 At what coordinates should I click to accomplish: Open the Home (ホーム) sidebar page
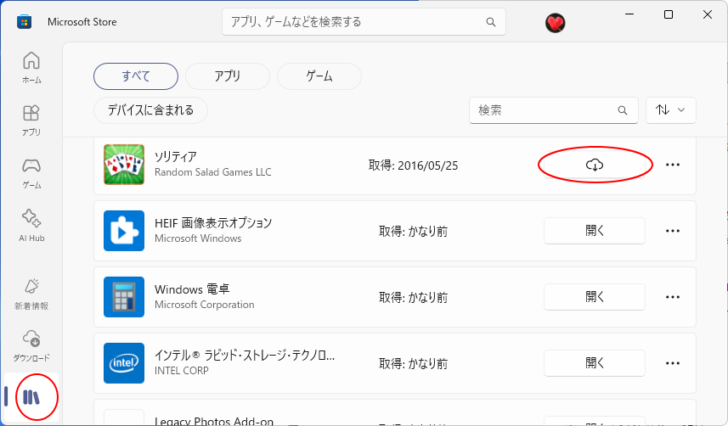click(31, 67)
